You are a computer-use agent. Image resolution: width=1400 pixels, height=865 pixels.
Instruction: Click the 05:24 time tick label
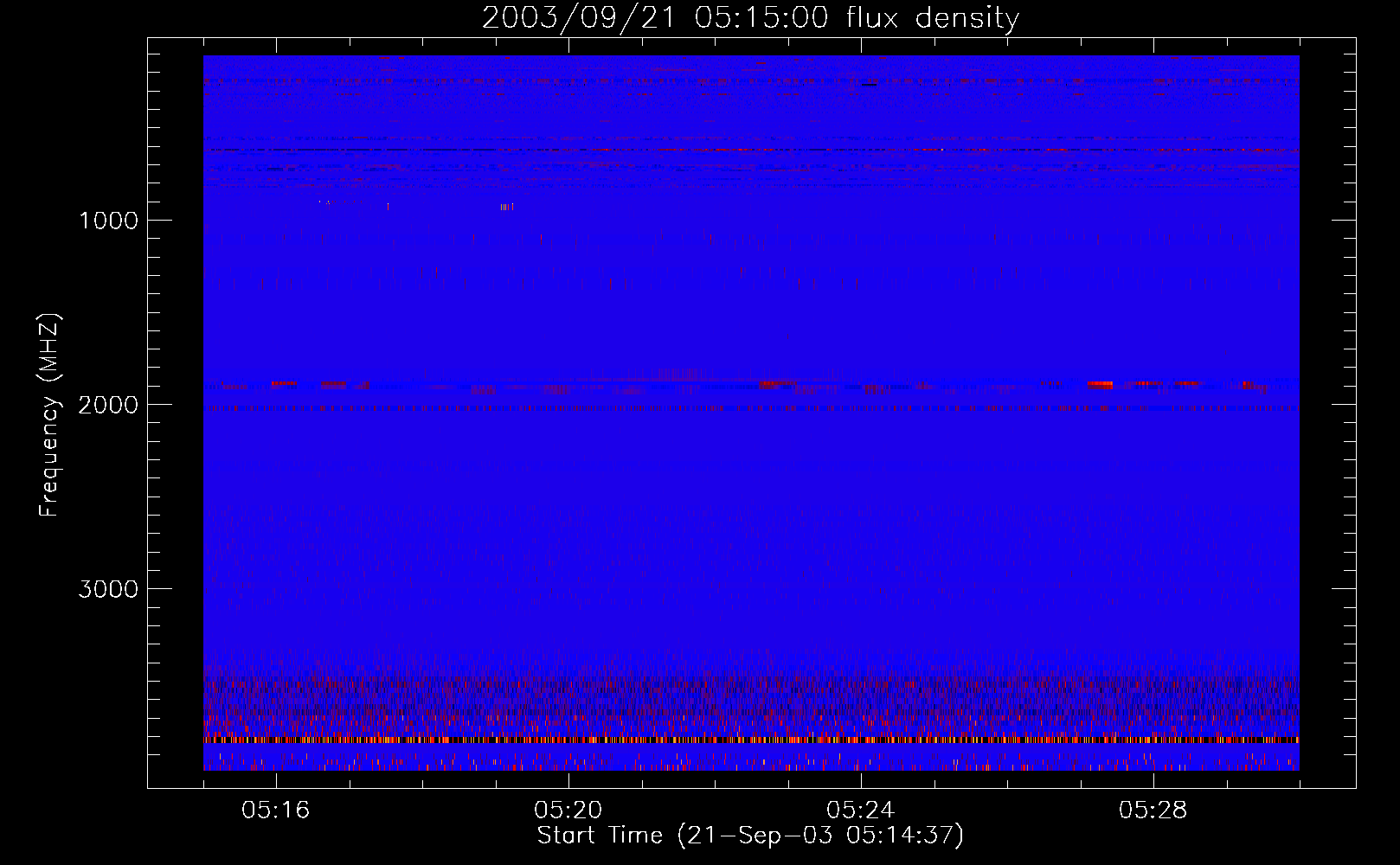(x=861, y=811)
